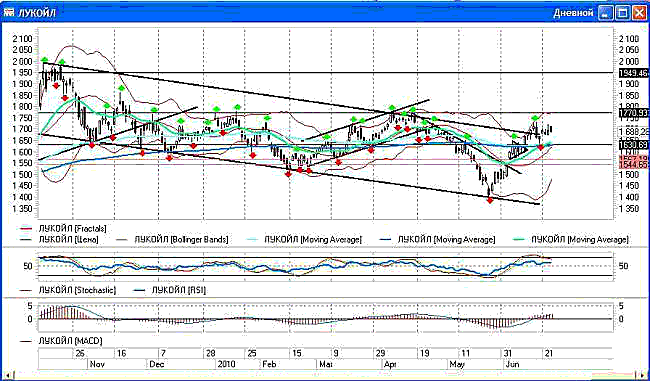This screenshot has width=650, height=381.
Task: Select the ЛУКОЙЛ [Цена] legend entry
Action: pyautogui.click(x=60, y=239)
